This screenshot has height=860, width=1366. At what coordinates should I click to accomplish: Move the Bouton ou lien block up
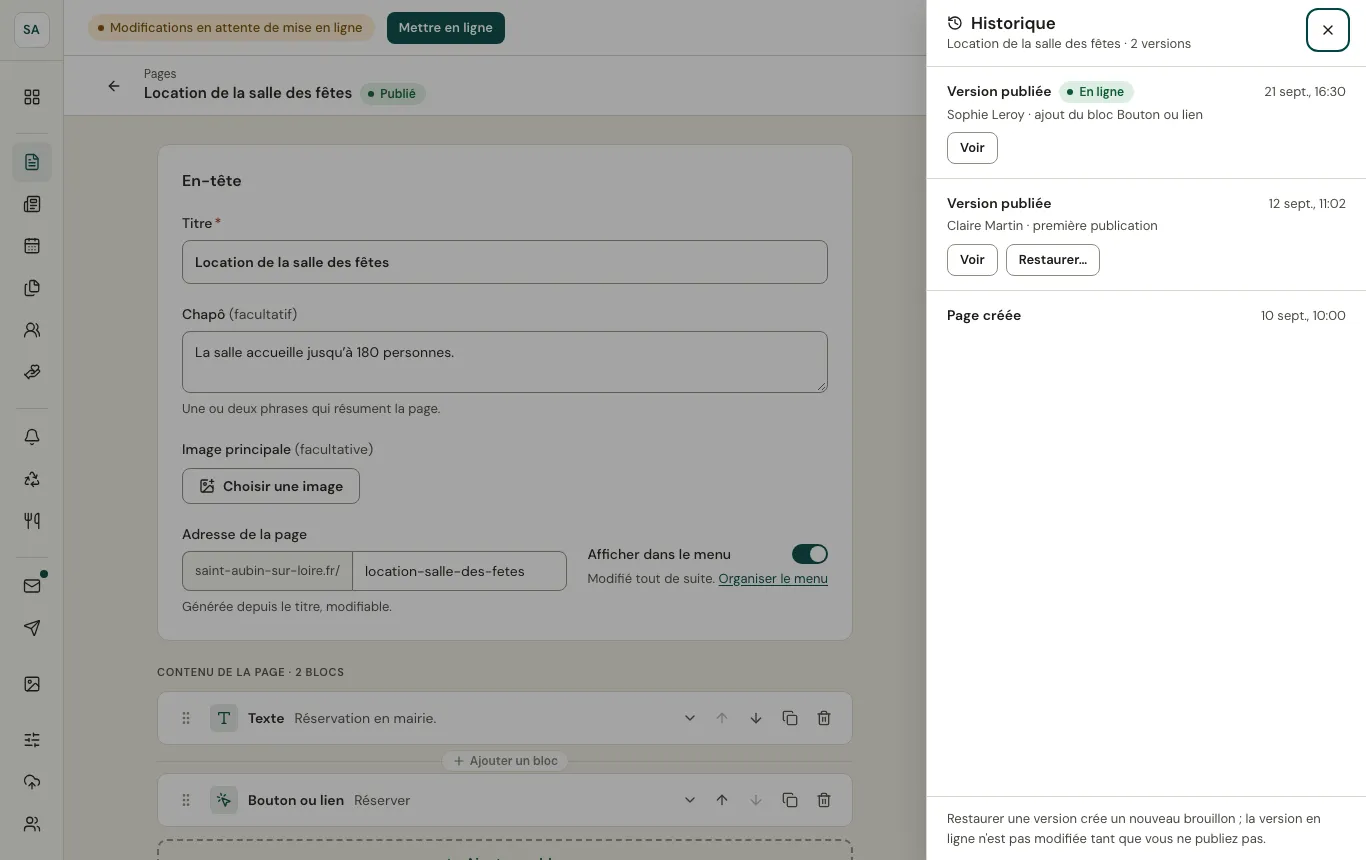(722, 800)
